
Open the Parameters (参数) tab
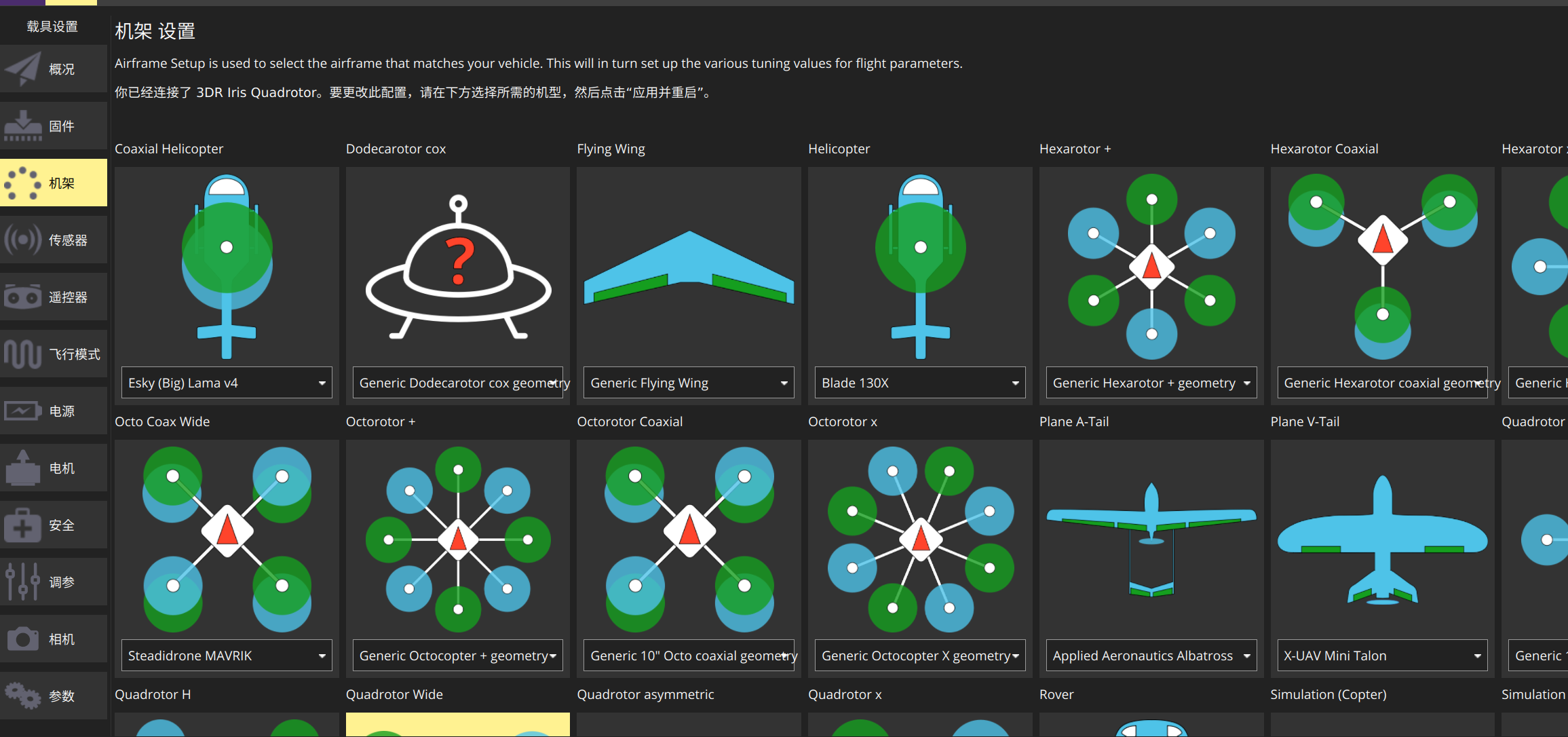54,696
